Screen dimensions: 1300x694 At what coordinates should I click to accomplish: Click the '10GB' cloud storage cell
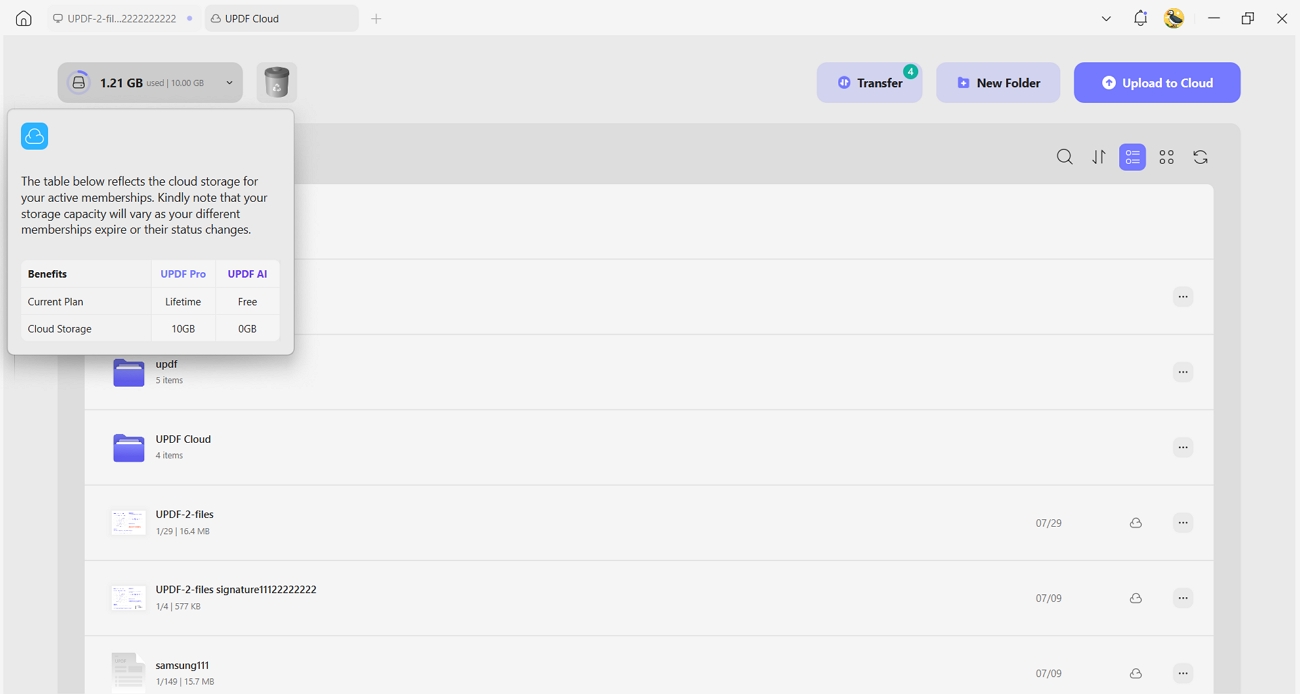[183, 328]
